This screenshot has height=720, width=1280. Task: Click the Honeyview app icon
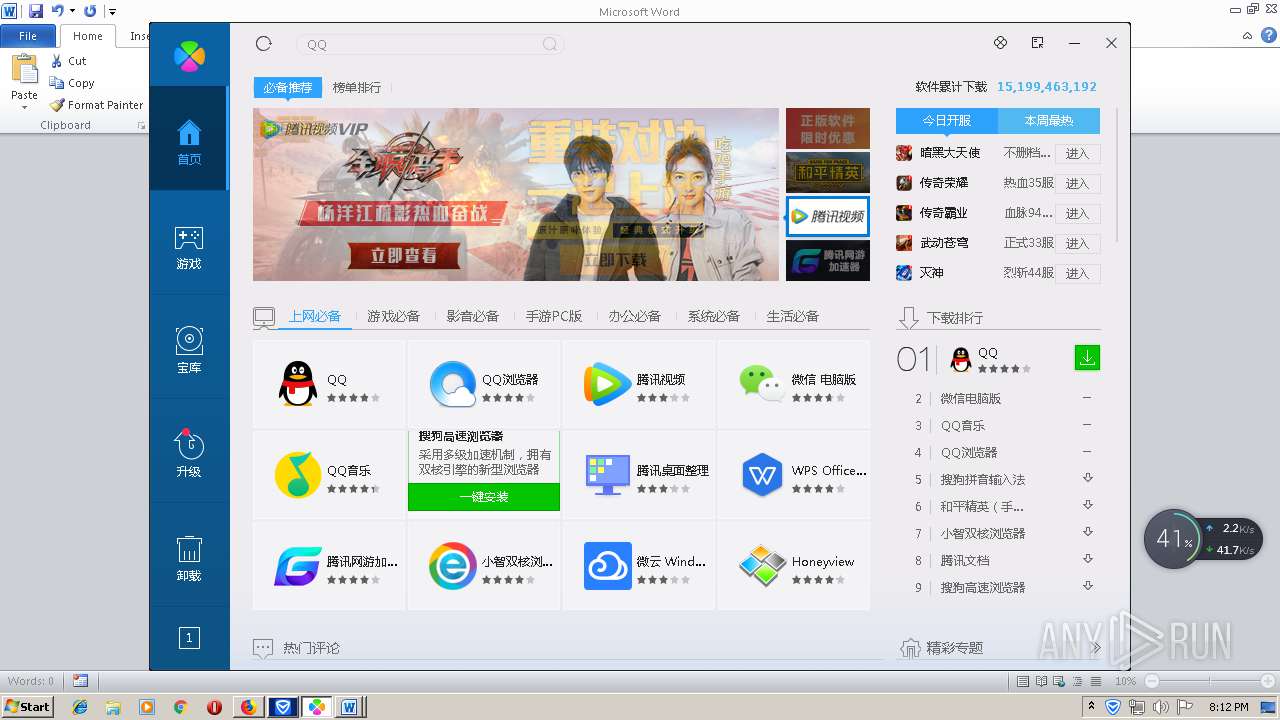click(x=762, y=566)
